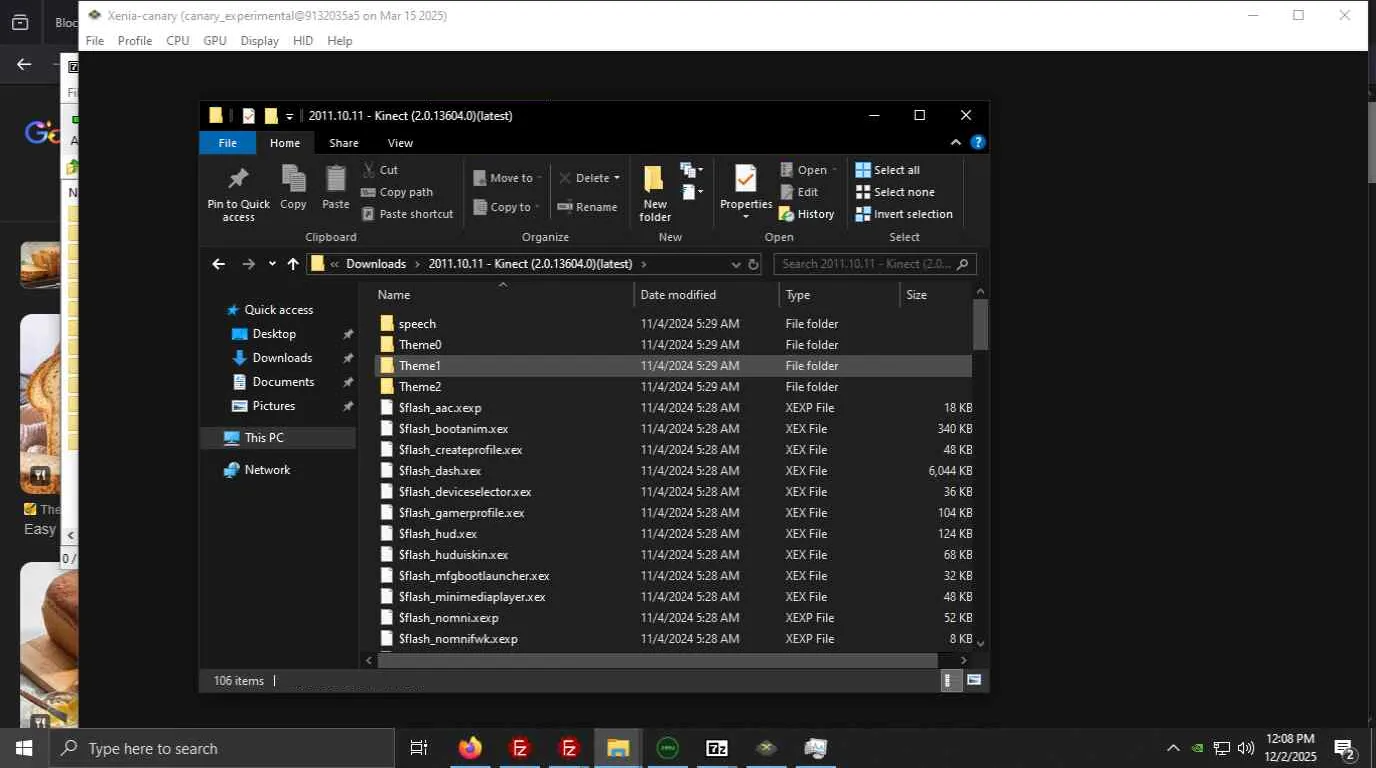Click the search magnifier icon in Explorer
Image resolution: width=1376 pixels, height=768 pixels.
coord(962,264)
